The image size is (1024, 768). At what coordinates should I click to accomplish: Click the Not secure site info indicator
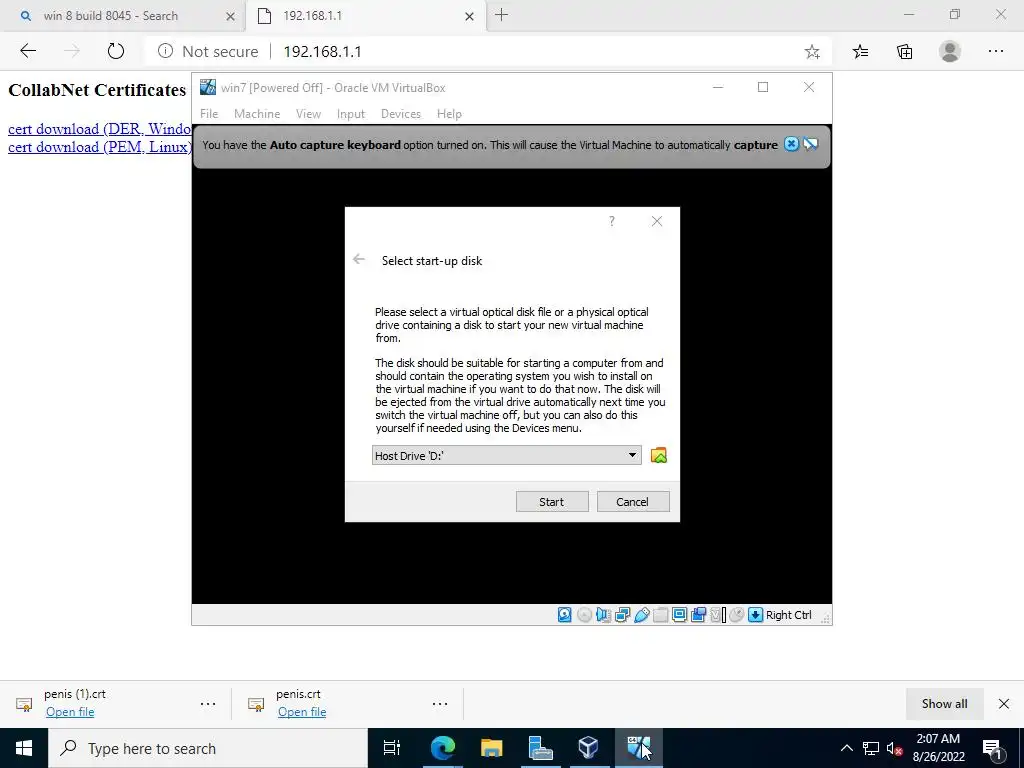[x=208, y=52]
